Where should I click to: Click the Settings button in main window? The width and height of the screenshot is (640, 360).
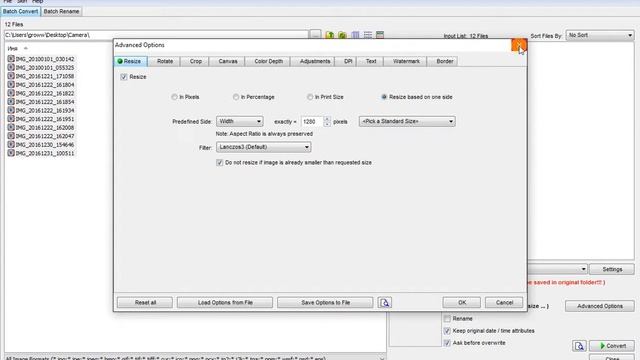pyautogui.click(x=612, y=269)
